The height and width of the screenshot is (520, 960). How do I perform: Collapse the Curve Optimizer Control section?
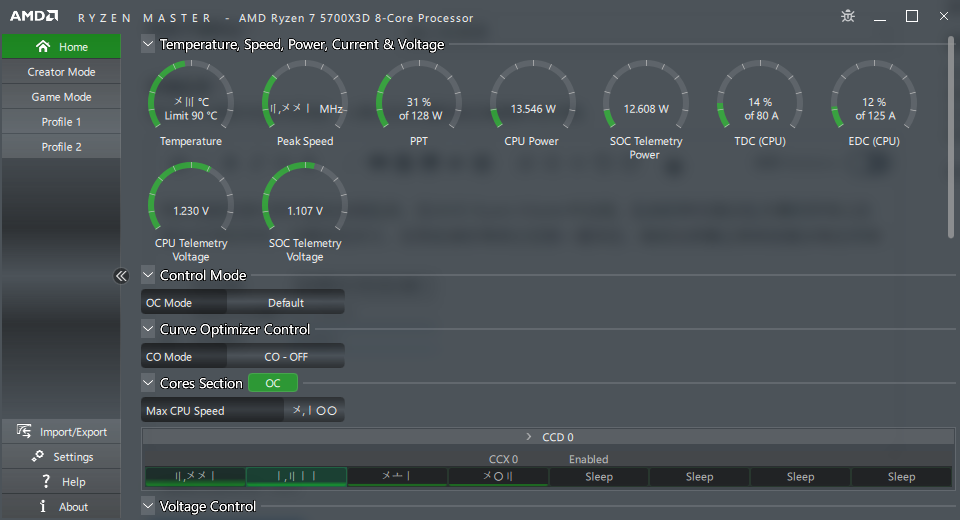tap(148, 329)
